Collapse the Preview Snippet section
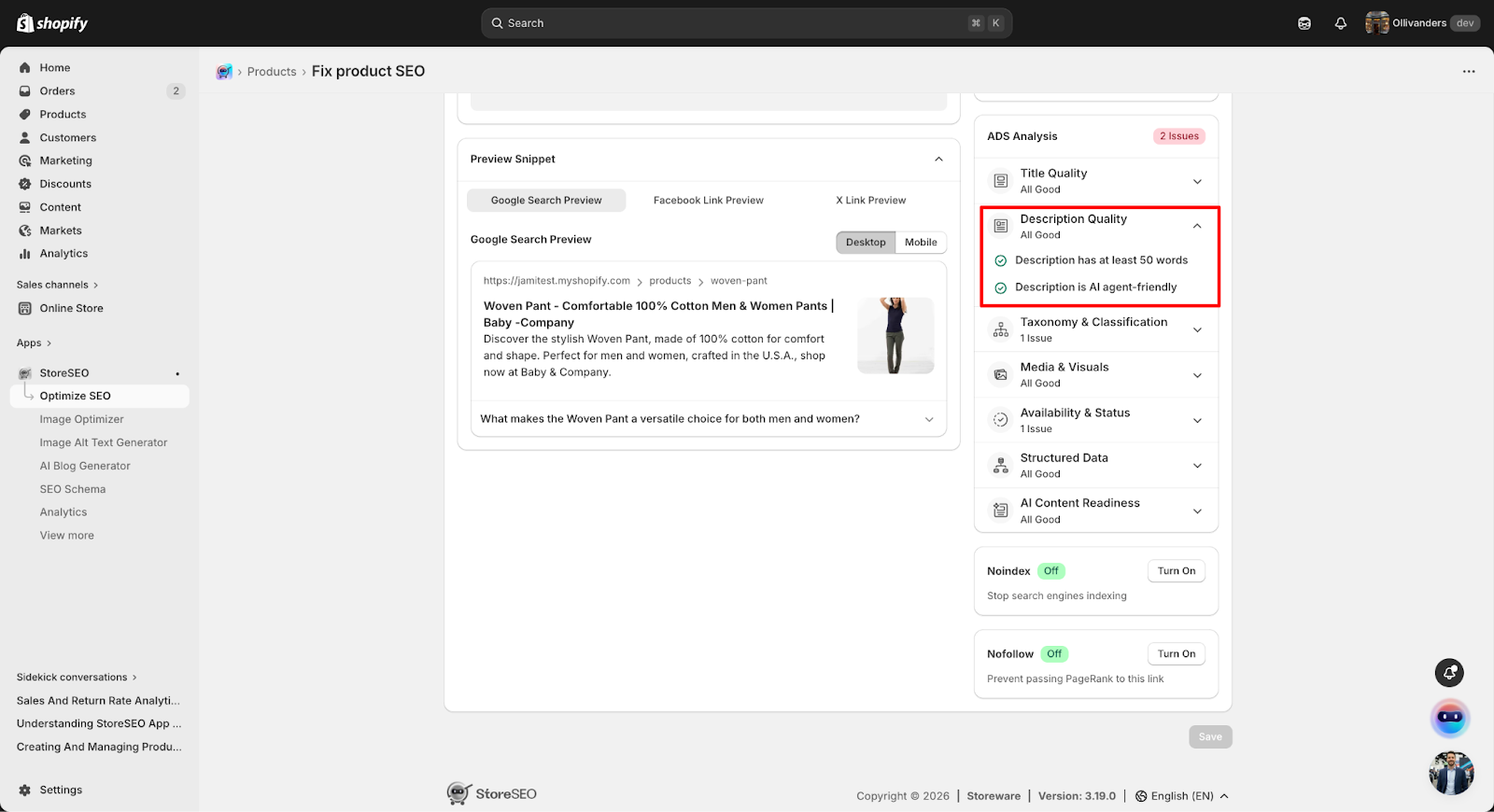This screenshot has height=812, width=1494. 939,160
